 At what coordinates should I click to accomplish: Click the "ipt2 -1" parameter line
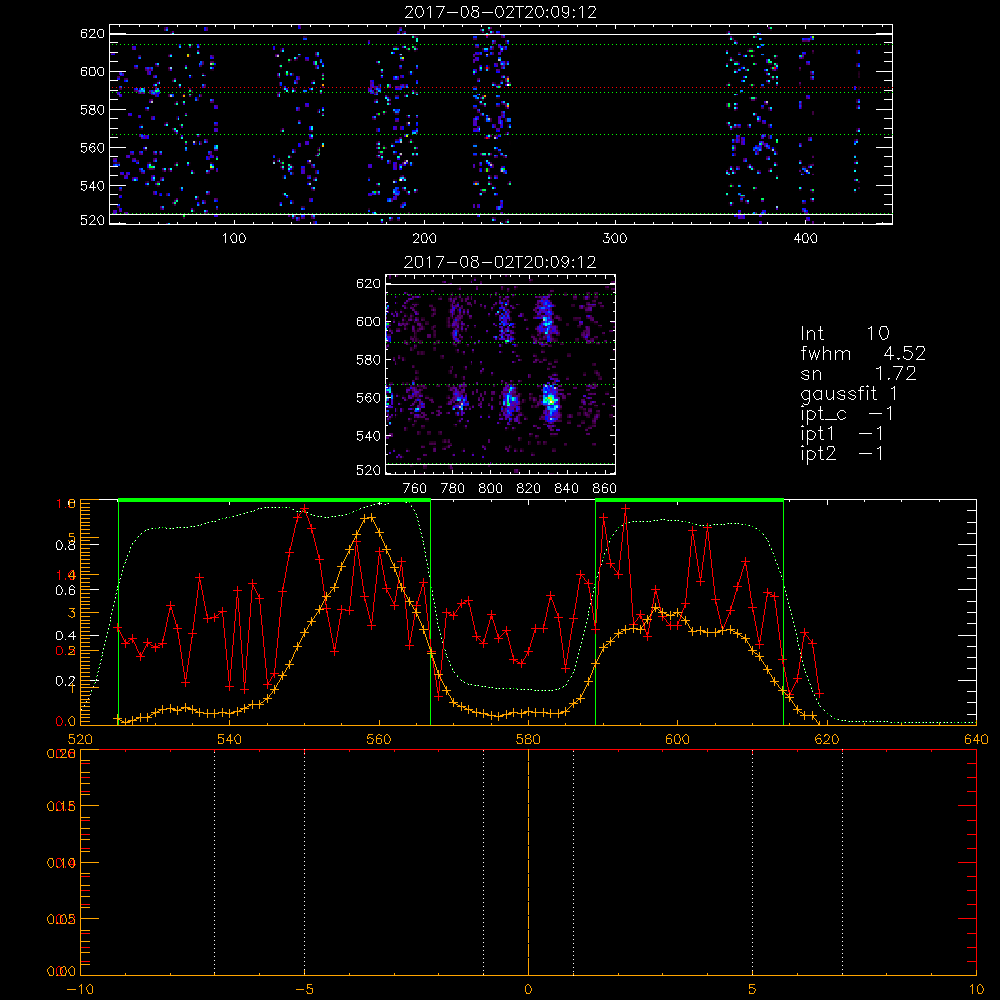point(842,453)
